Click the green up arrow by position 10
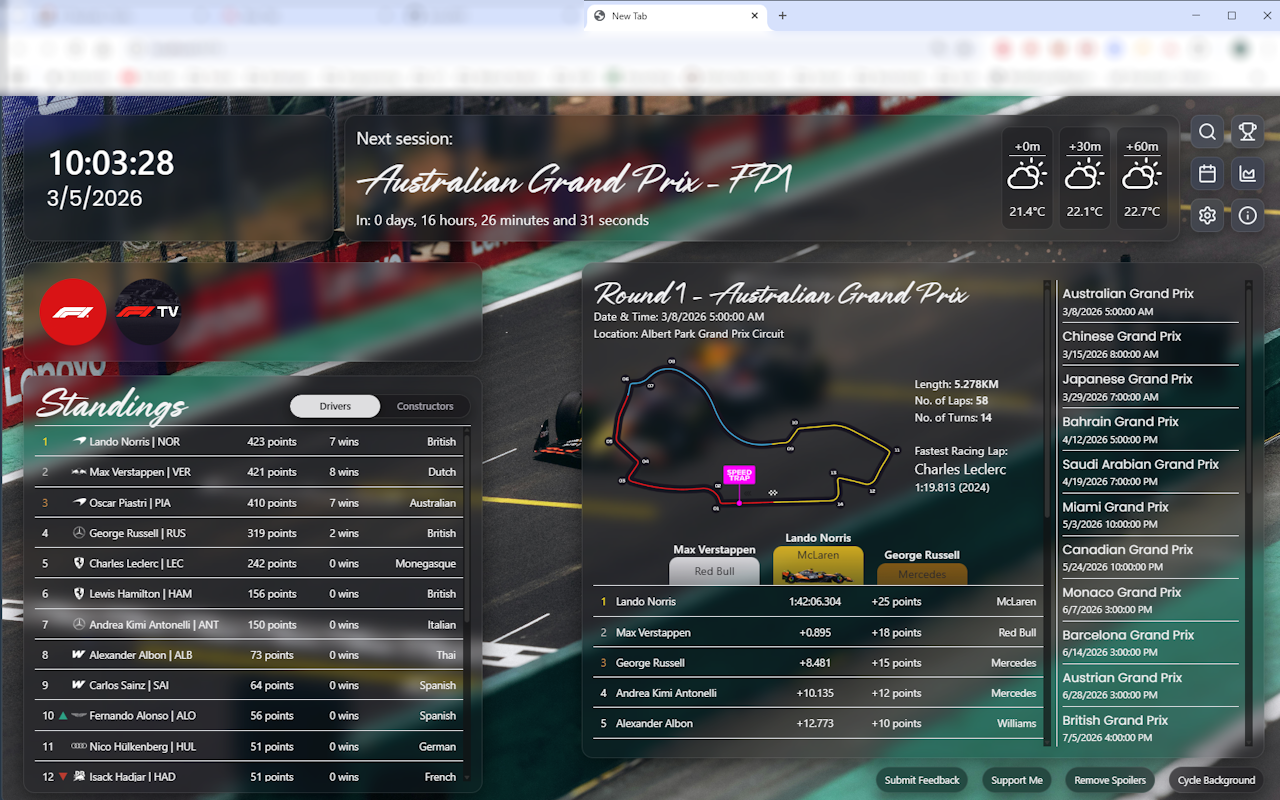 (63, 716)
